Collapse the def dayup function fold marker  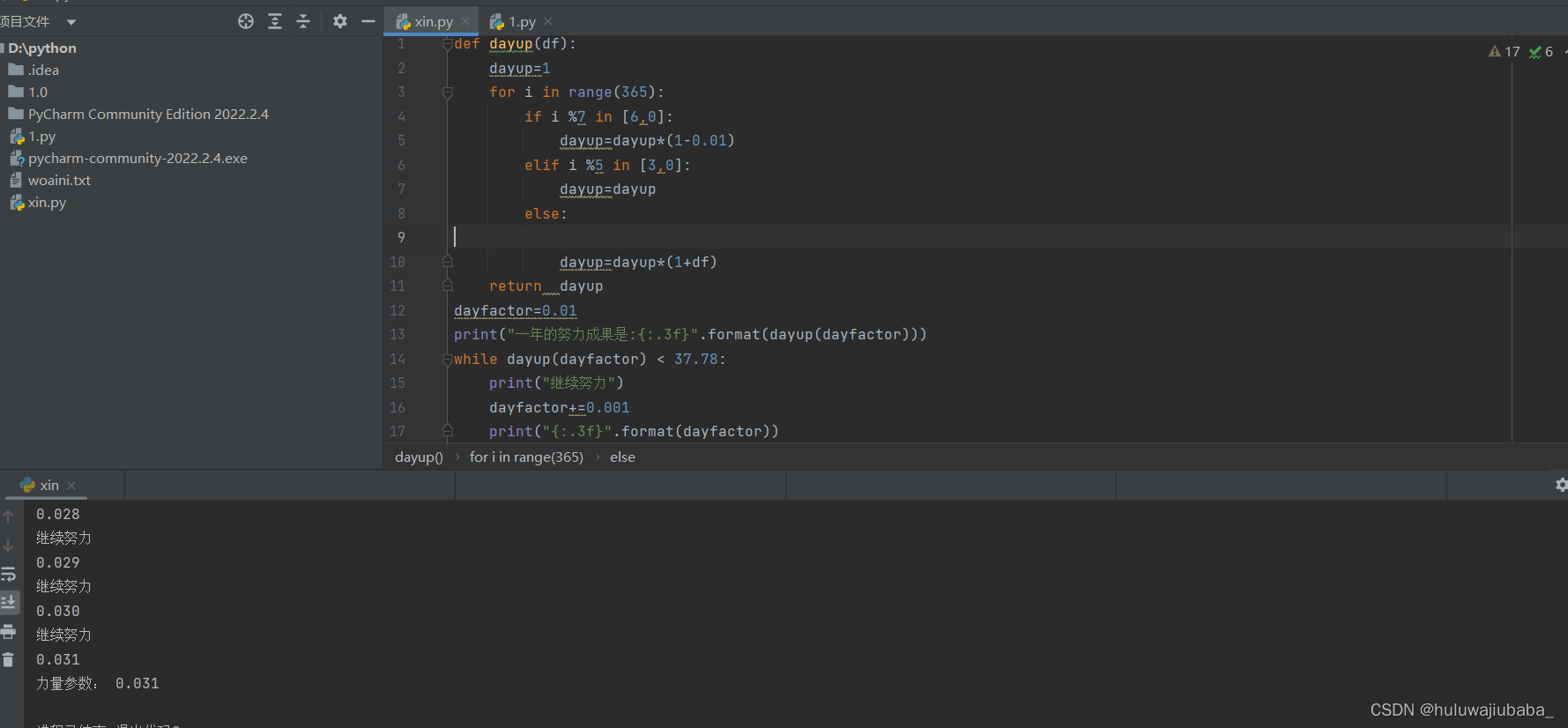[x=447, y=44]
